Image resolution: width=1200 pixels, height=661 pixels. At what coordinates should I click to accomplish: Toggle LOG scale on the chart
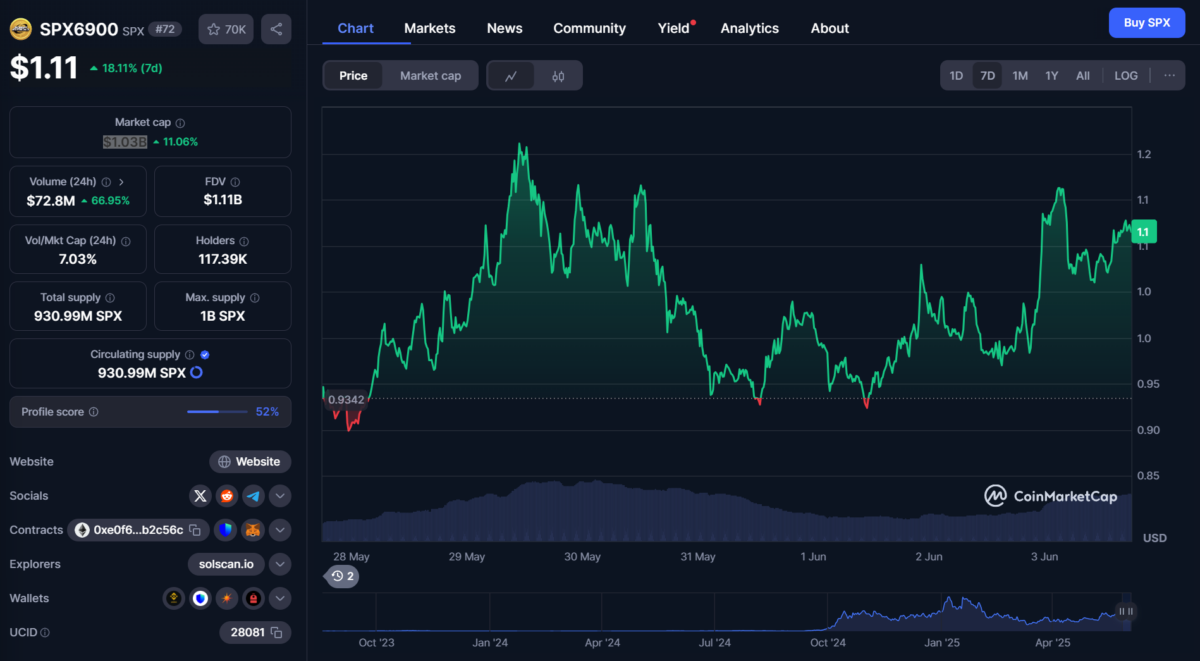click(1126, 76)
